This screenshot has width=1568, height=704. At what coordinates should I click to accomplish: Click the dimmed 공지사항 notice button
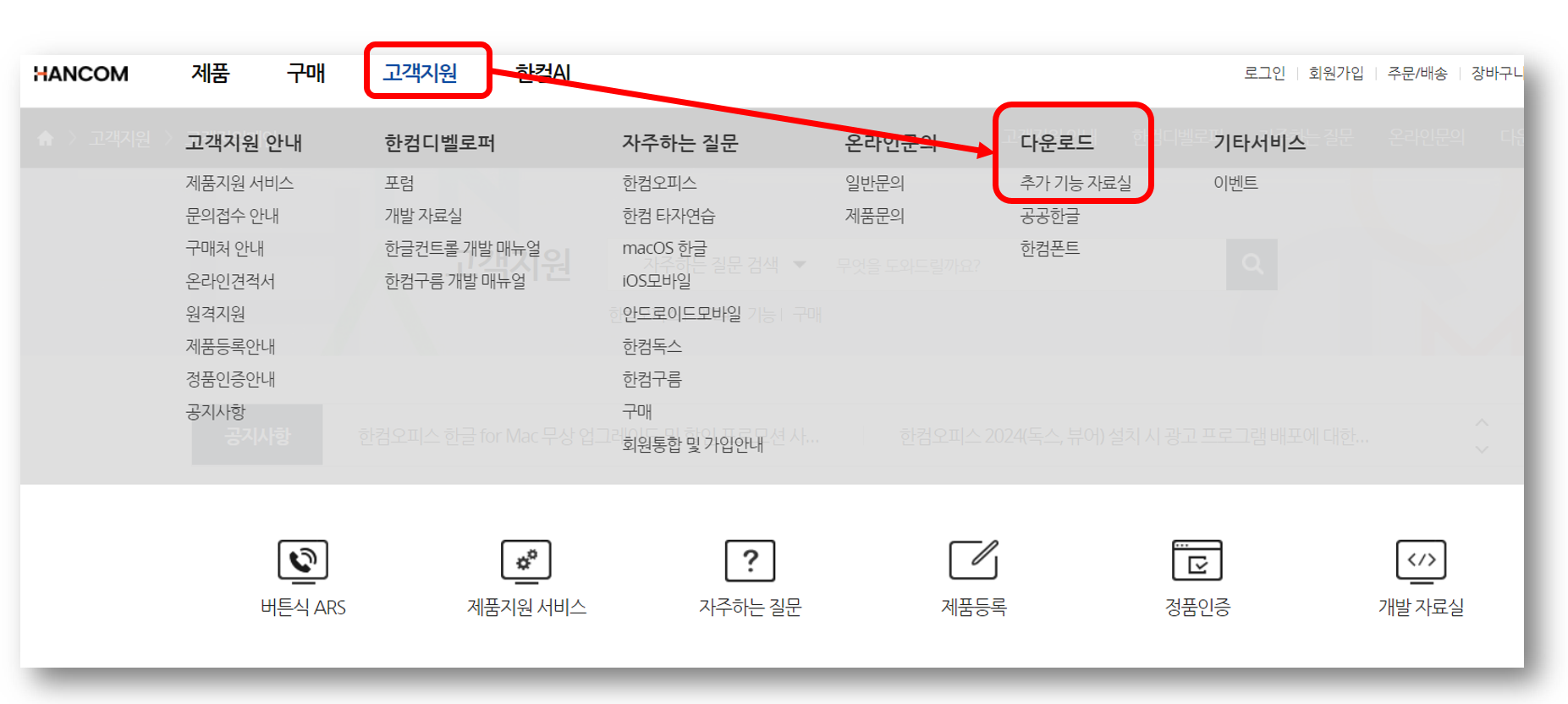pos(257,435)
